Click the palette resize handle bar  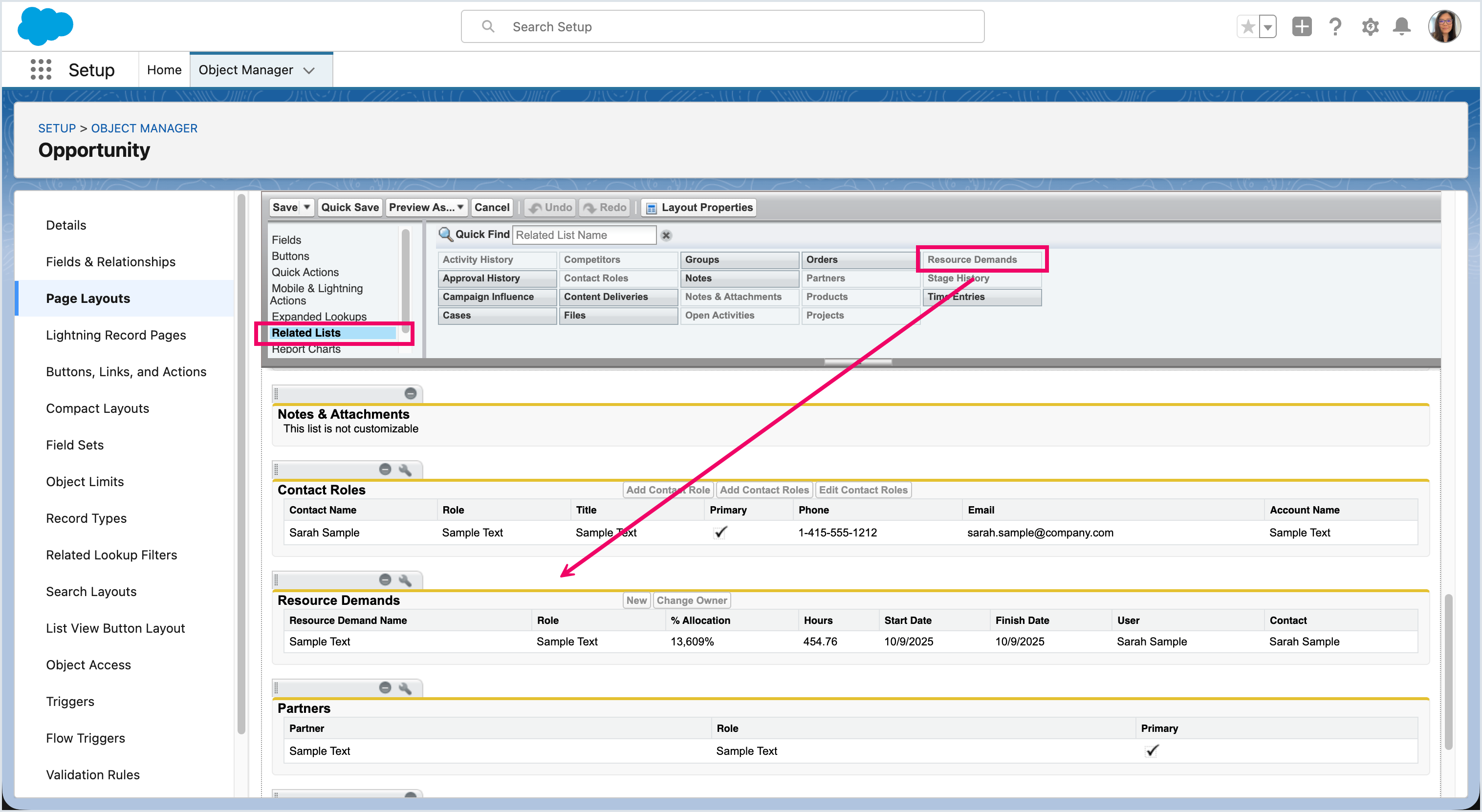(x=858, y=362)
